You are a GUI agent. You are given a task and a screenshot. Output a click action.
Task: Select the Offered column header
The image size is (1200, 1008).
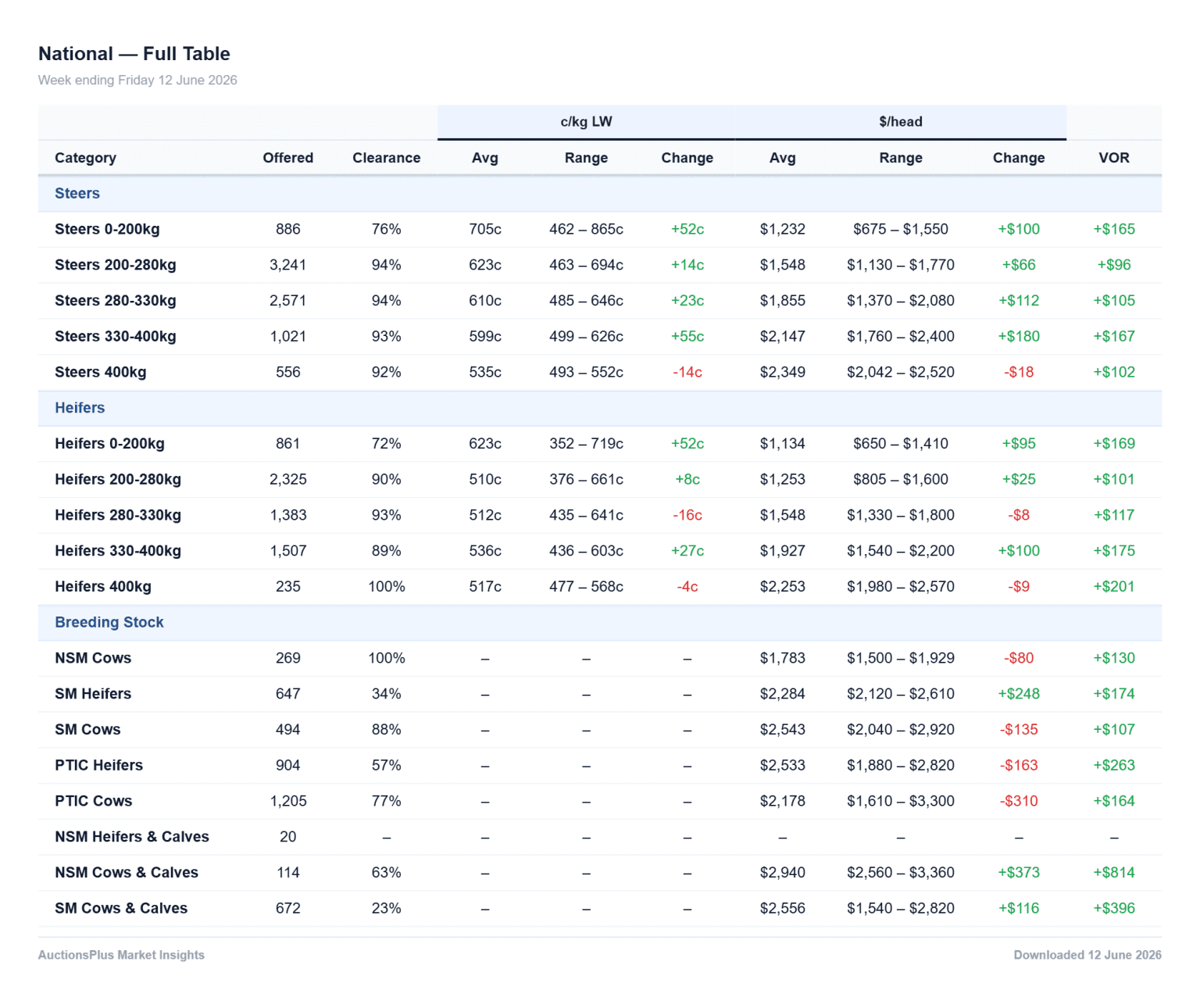coord(287,158)
